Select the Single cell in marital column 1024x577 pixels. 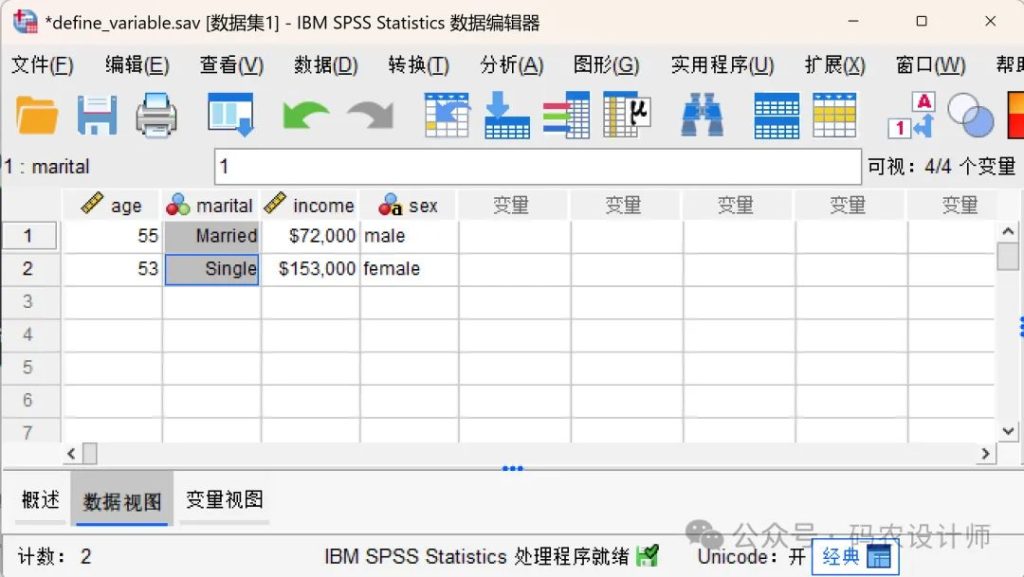[x=212, y=269]
